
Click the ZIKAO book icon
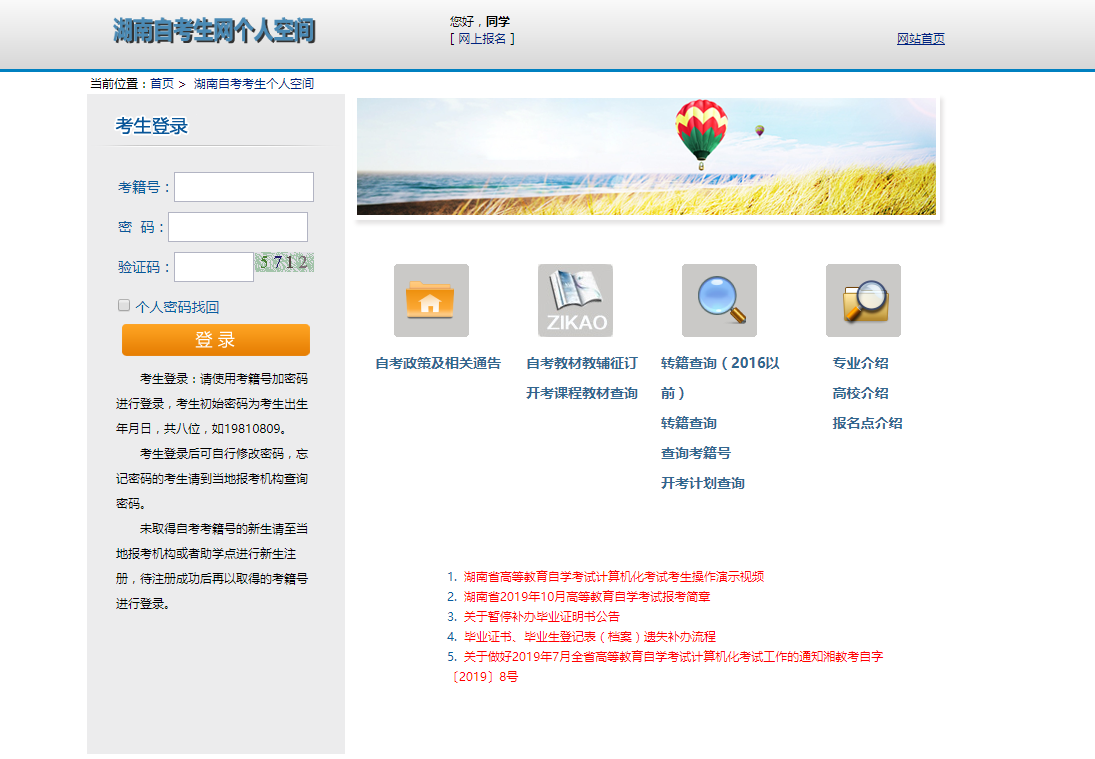[x=575, y=300]
